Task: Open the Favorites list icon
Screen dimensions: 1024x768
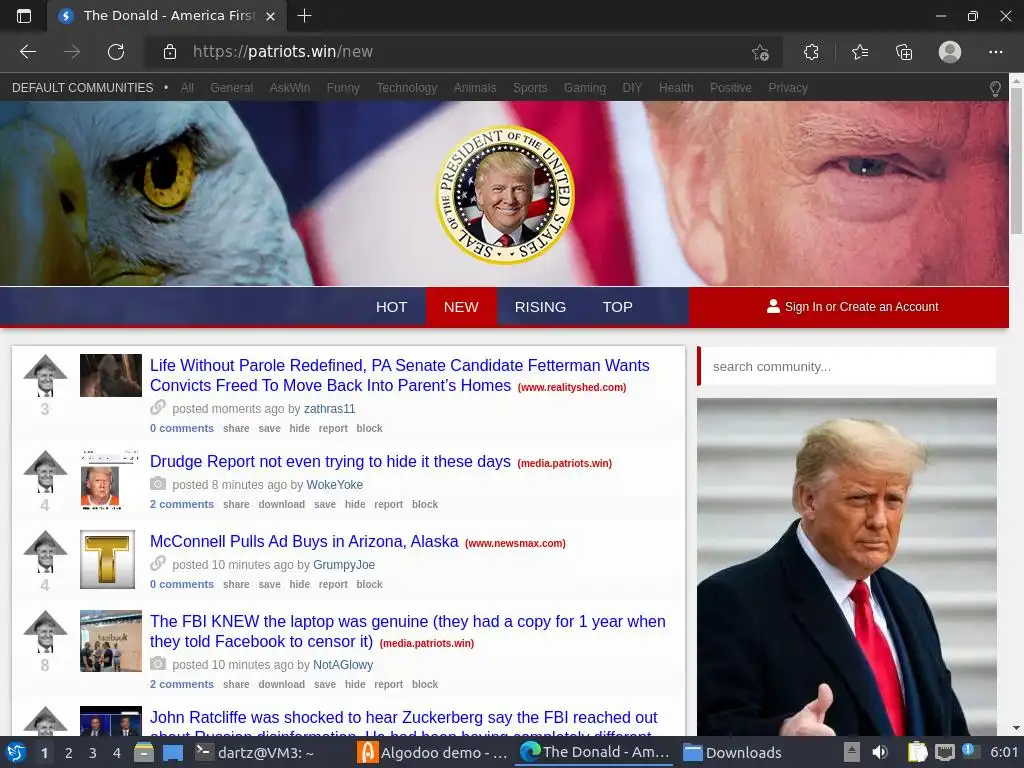Action: click(x=860, y=52)
